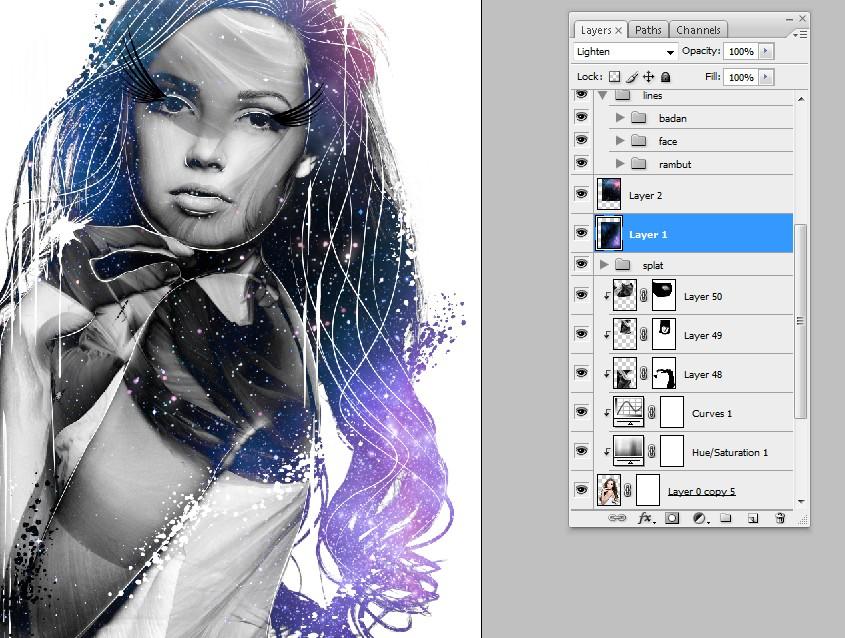The image size is (845, 638).
Task: Expand the face group
Action: [x=620, y=141]
